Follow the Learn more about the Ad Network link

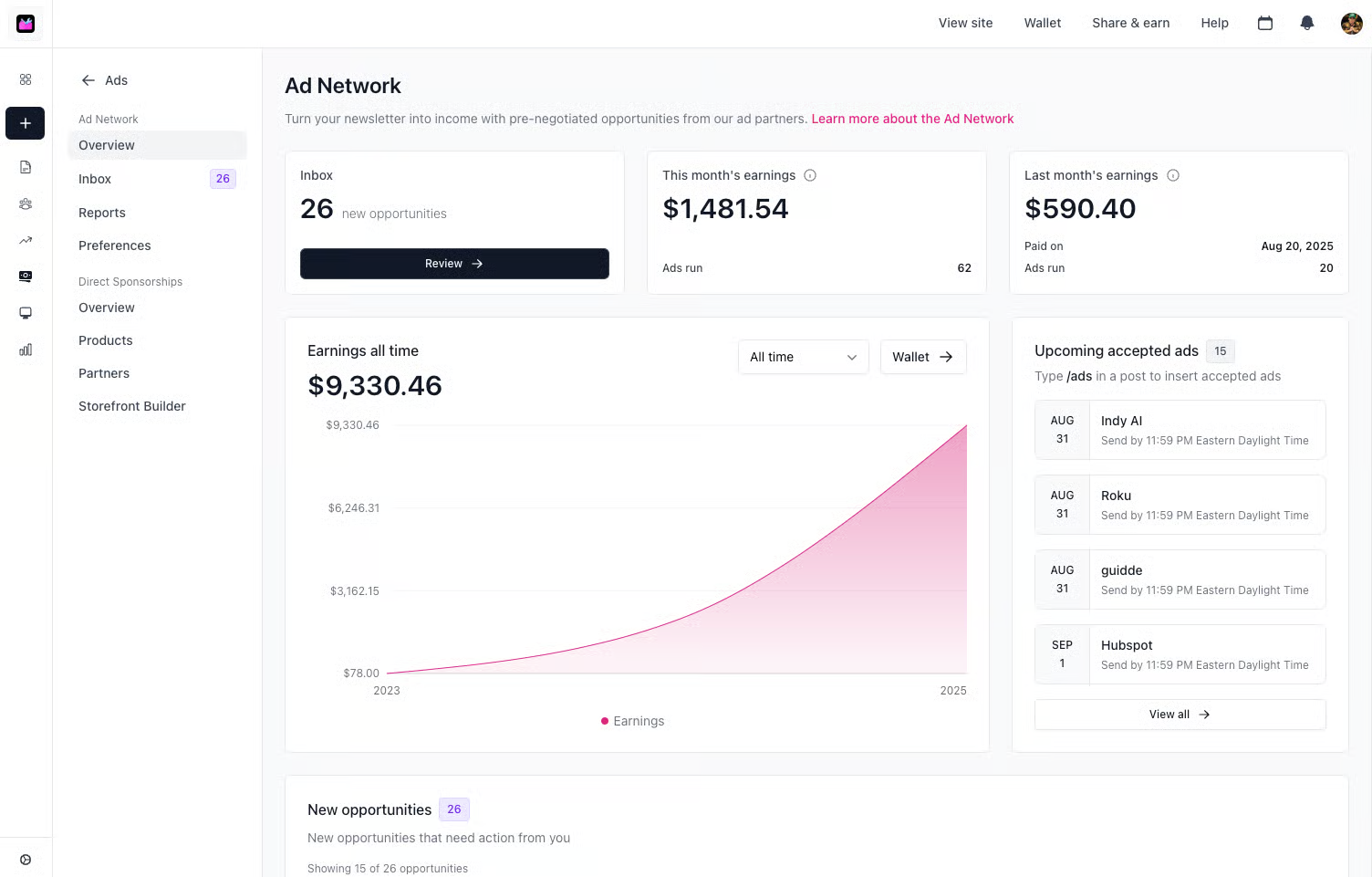click(x=912, y=119)
